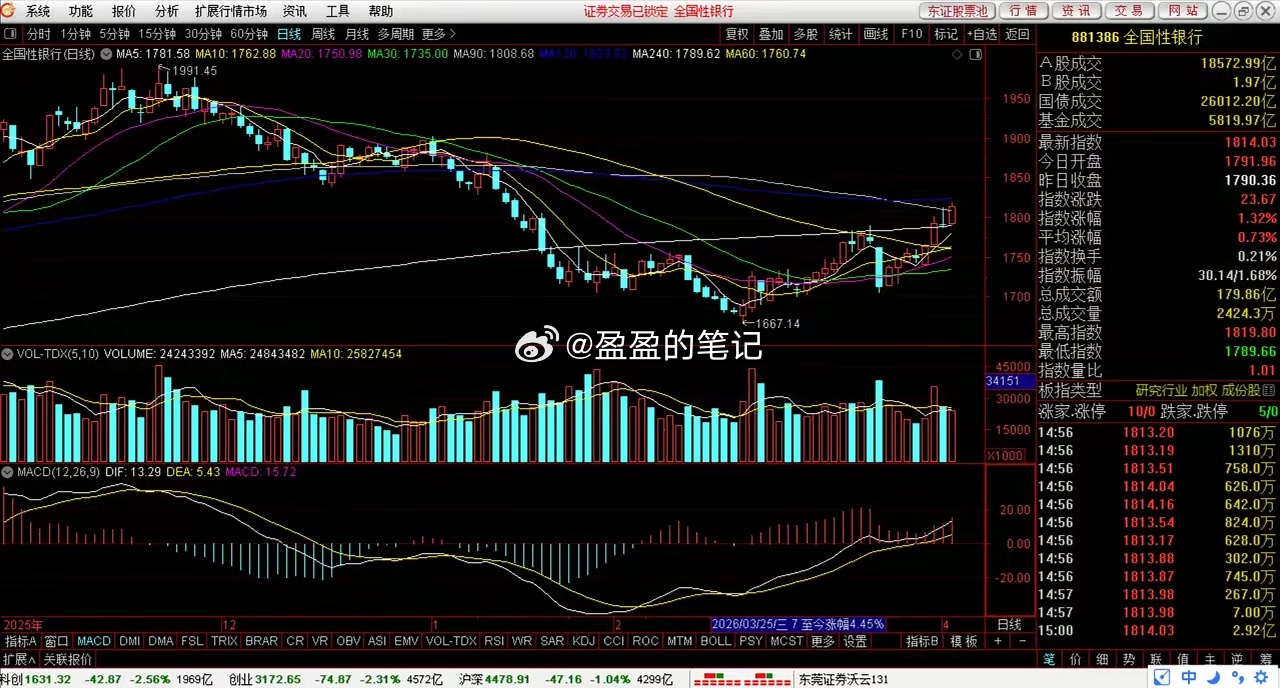The width and height of the screenshot is (1280, 688).
Task: Click the 统计 toolbar button
Action: tap(841, 34)
